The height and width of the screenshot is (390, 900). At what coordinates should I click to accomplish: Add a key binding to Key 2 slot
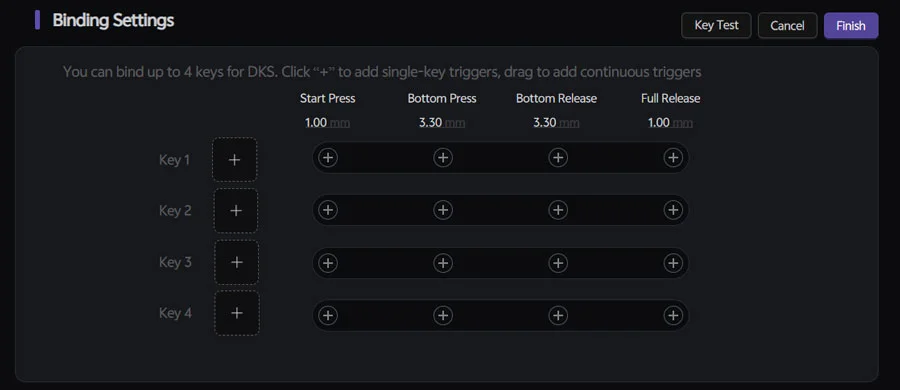coord(235,211)
